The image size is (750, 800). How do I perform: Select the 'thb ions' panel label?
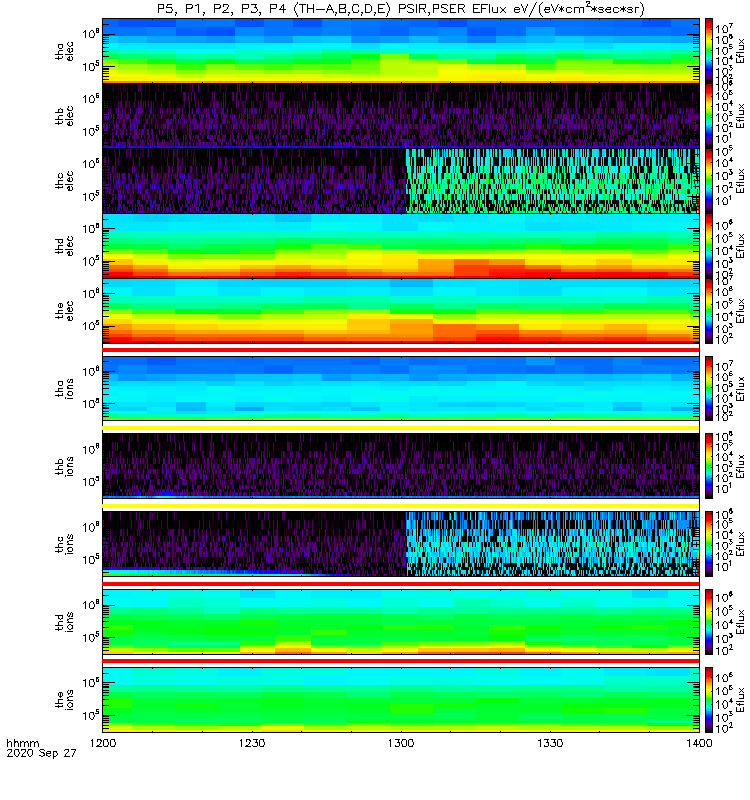point(64,466)
